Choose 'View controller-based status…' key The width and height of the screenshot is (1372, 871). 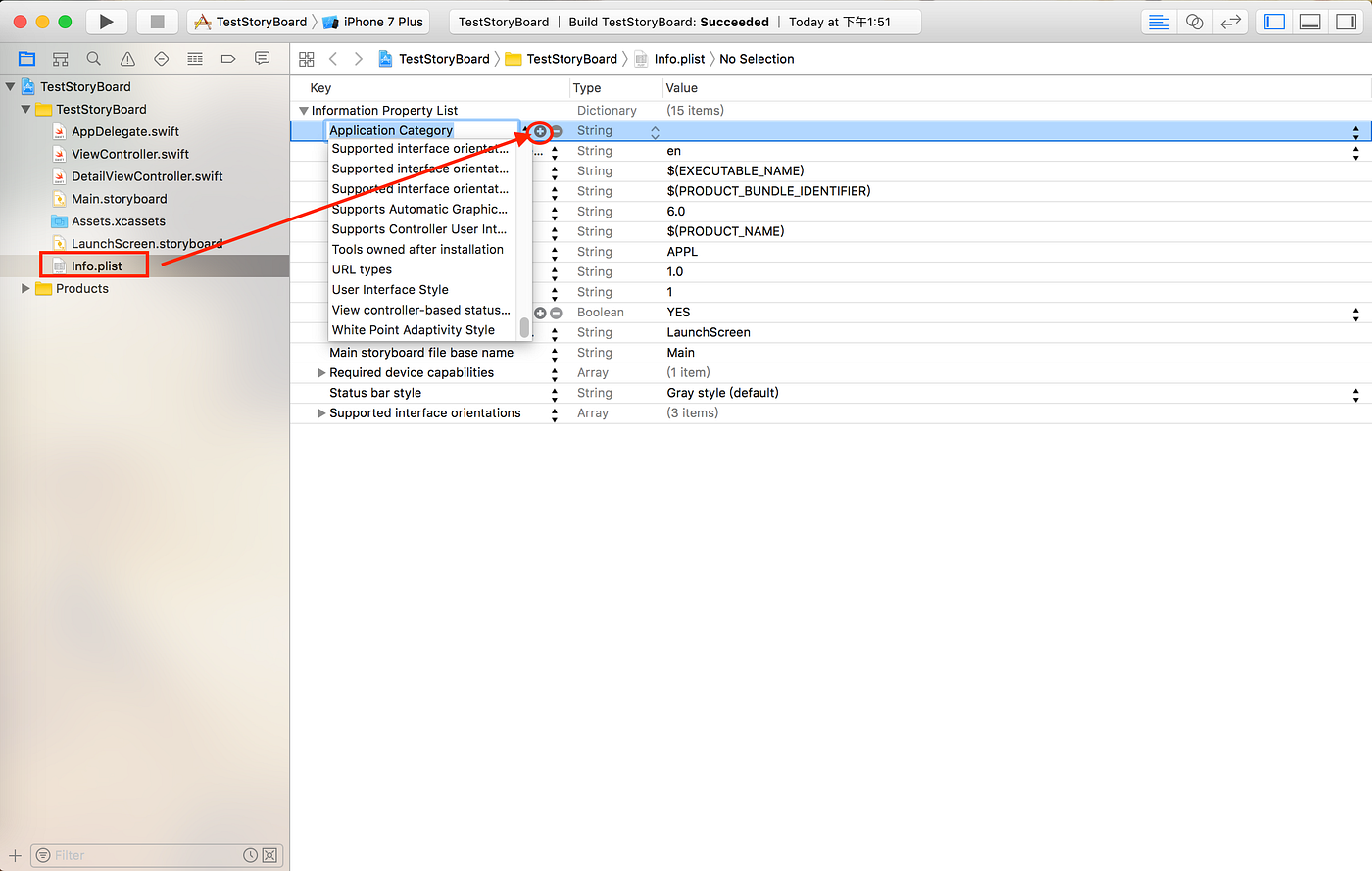(x=423, y=310)
